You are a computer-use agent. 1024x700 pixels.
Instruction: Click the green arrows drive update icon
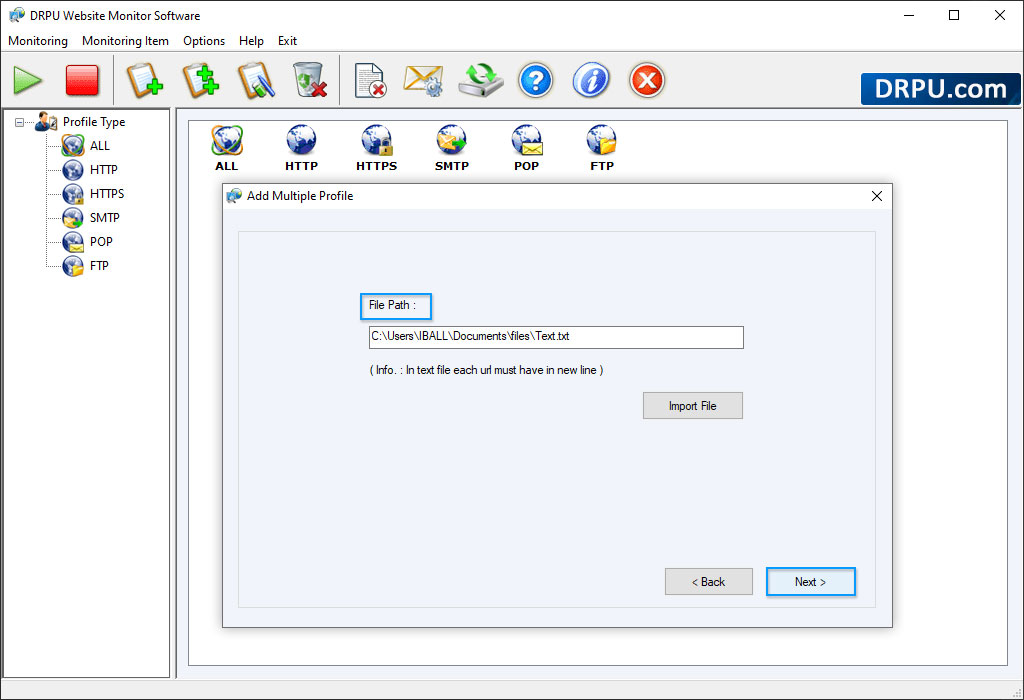click(x=481, y=80)
